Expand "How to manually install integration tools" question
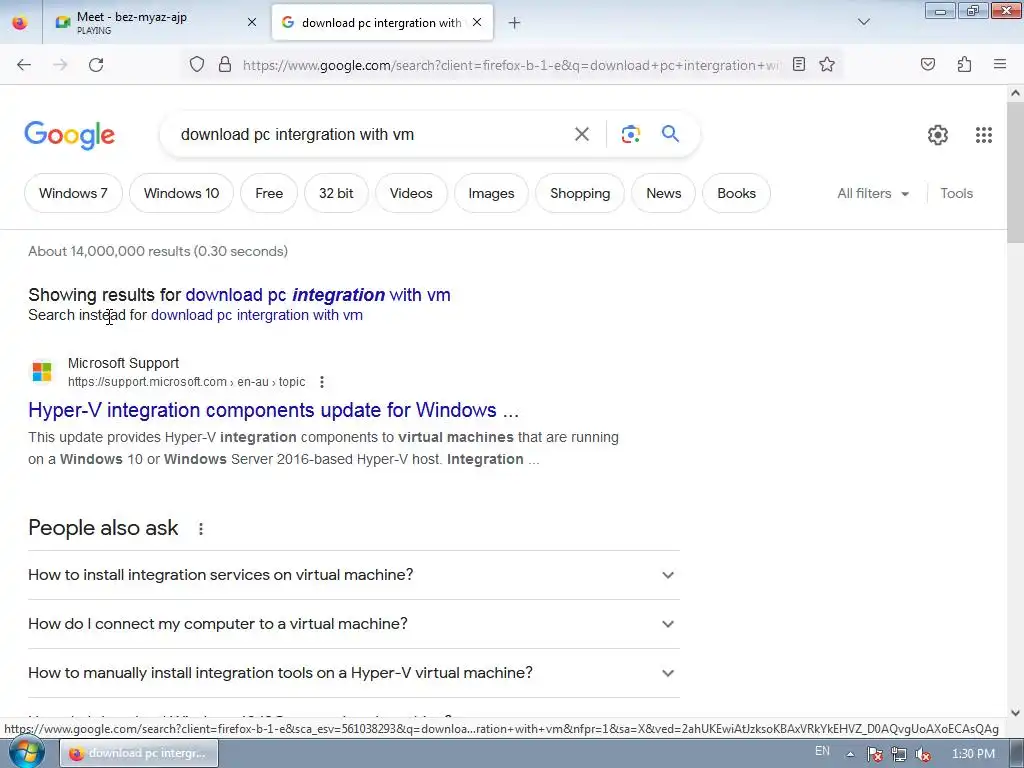Screen dimensions: 1024x768 pos(353,673)
